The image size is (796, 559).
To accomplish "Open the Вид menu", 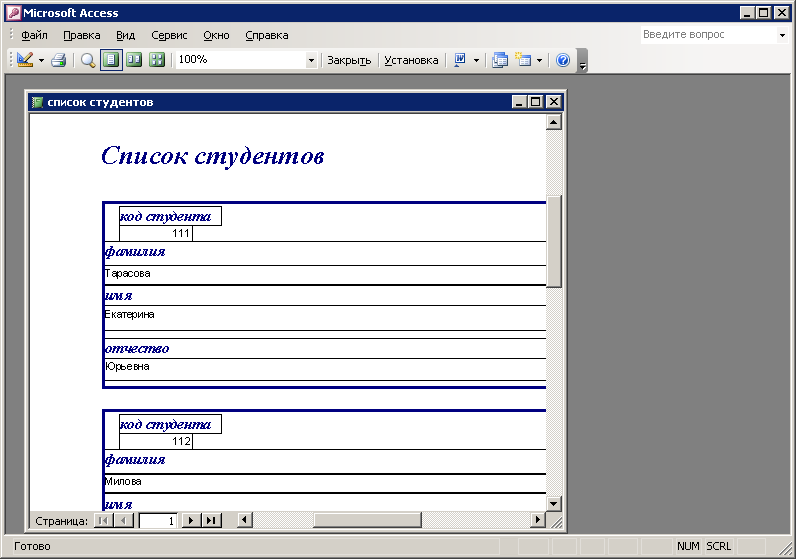I will (x=125, y=35).
